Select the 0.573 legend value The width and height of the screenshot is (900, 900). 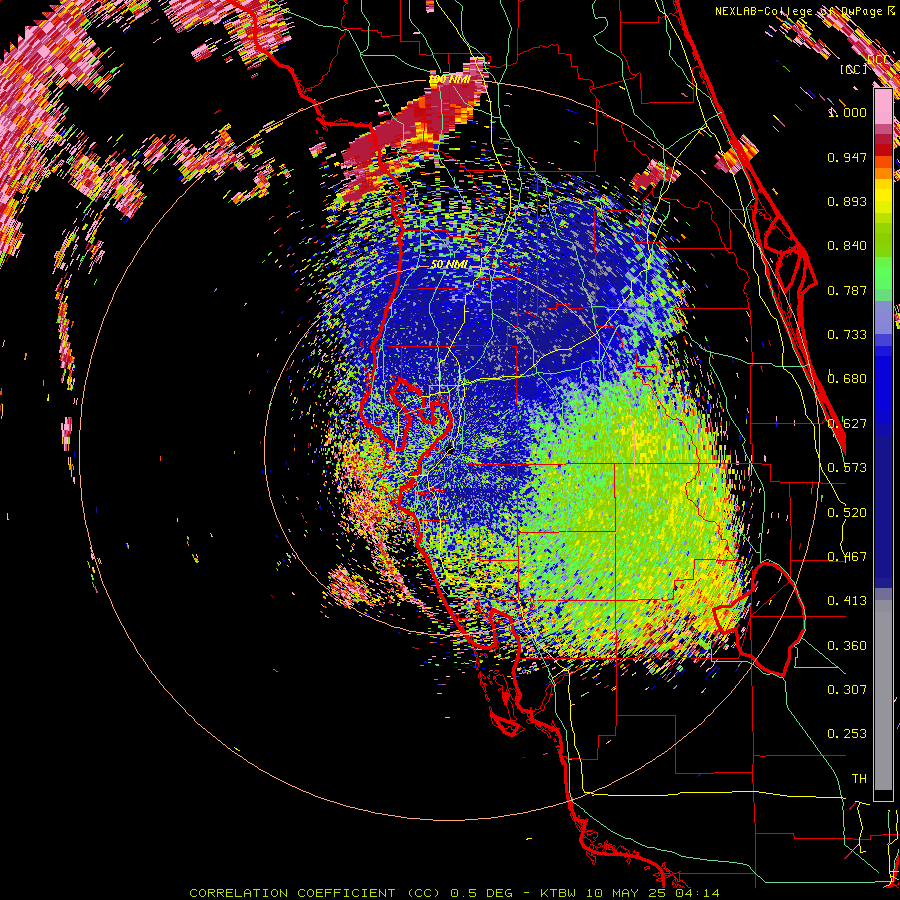pyautogui.click(x=847, y=468)
